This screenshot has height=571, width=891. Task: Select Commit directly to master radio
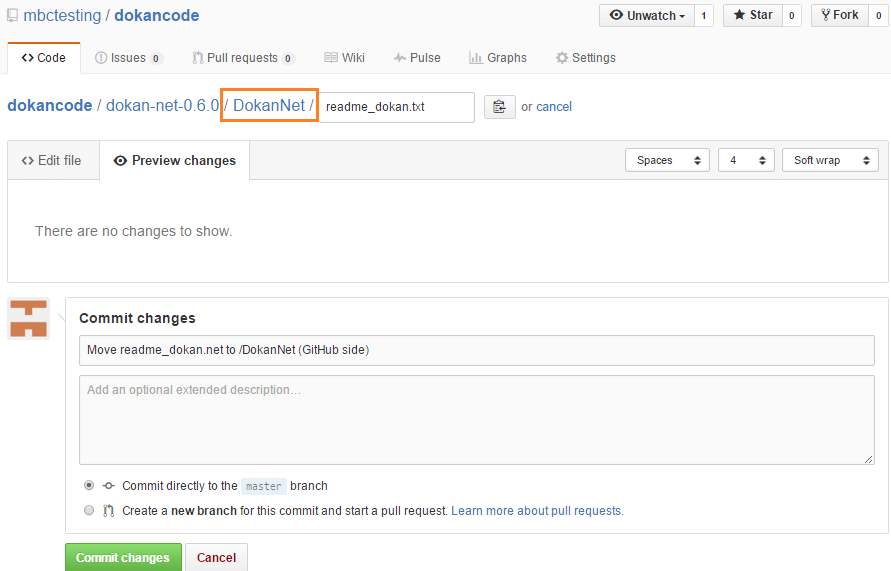(89, 486)
